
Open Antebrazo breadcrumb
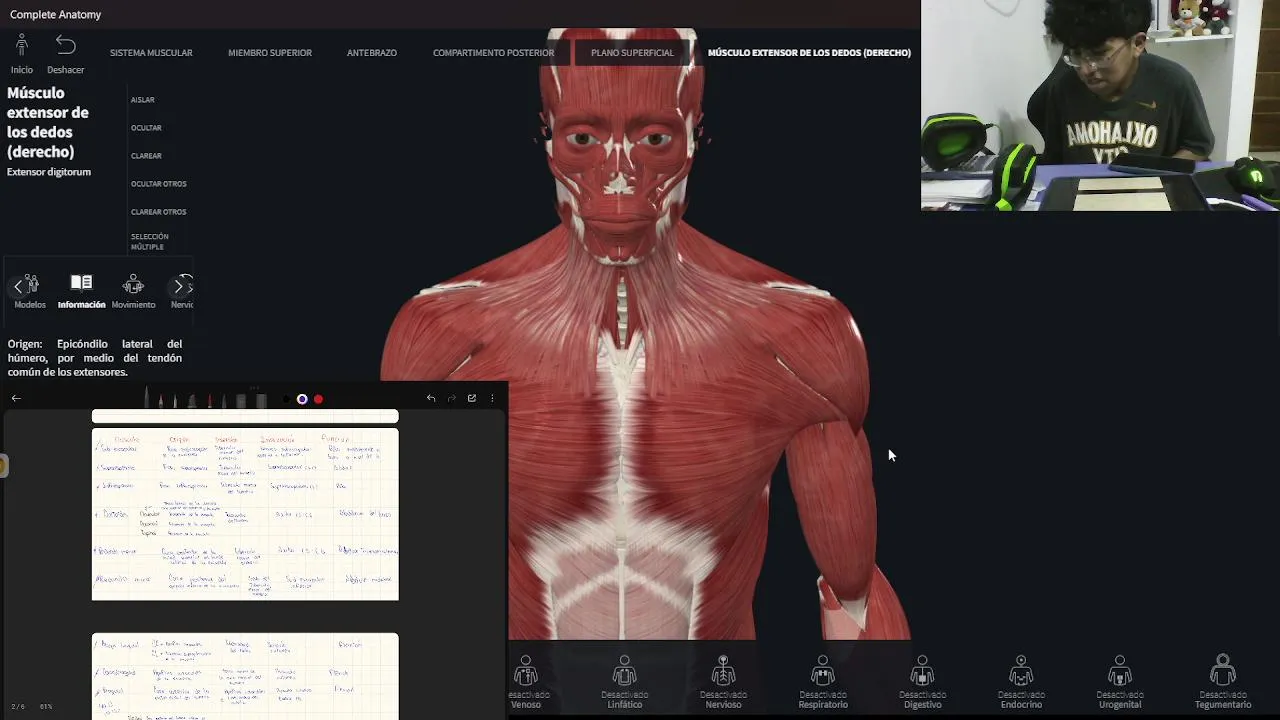(372, 53)
